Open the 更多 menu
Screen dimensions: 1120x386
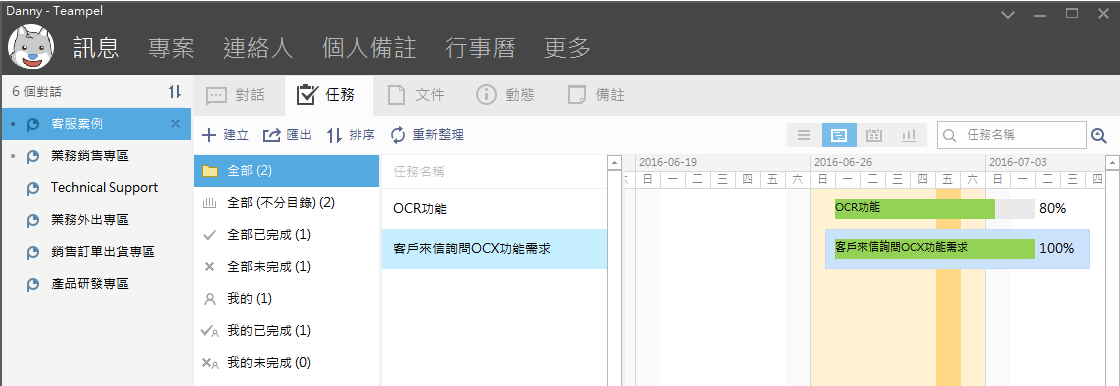[567, 48]
